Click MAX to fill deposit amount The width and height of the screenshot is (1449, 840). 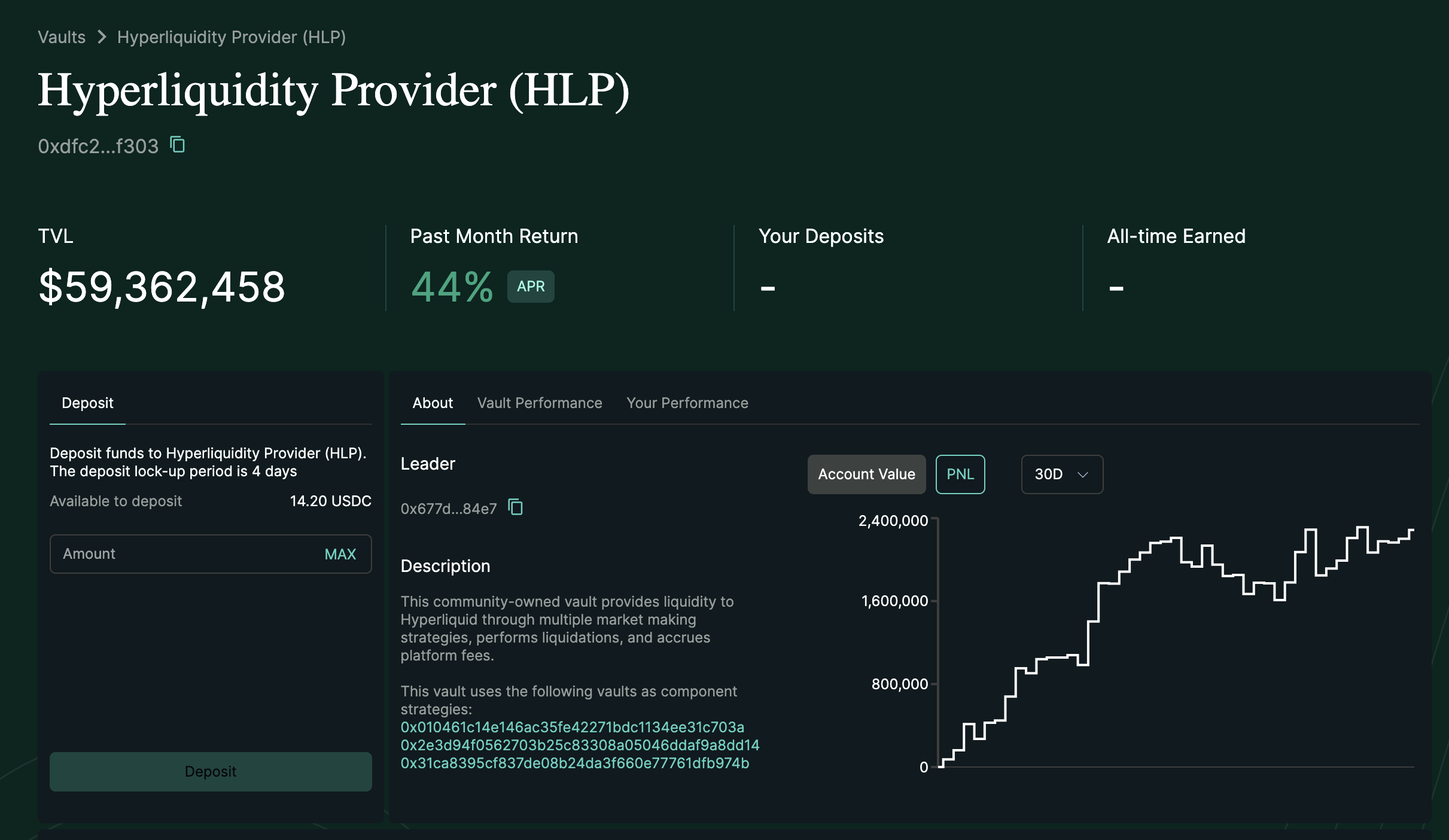(340, 554)
